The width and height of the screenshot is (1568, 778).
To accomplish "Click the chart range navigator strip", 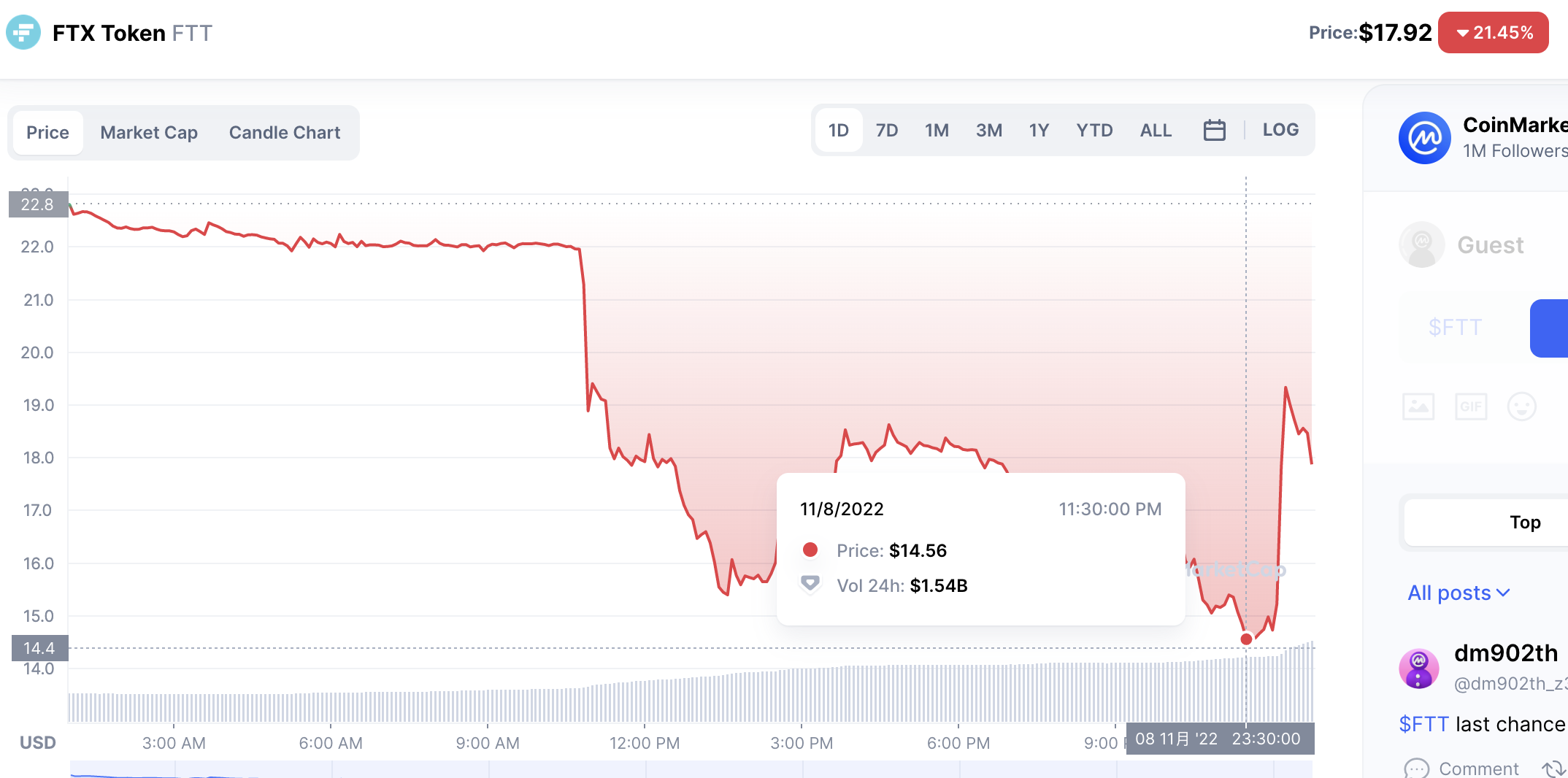I will (x=691, y=769).
